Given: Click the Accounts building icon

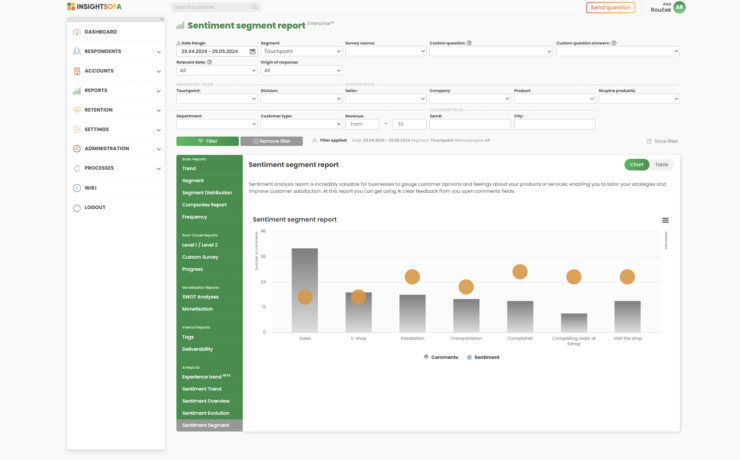Looking at the screenshot, I should coord(77,71).
